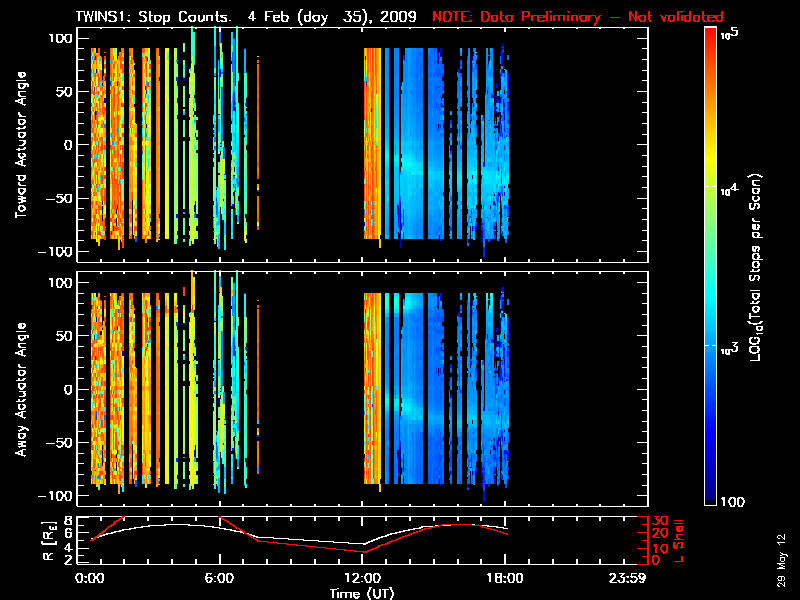Select the 'Toward Actuator Angle' axis label
This screenshot has width=800, height=600.
20,145
